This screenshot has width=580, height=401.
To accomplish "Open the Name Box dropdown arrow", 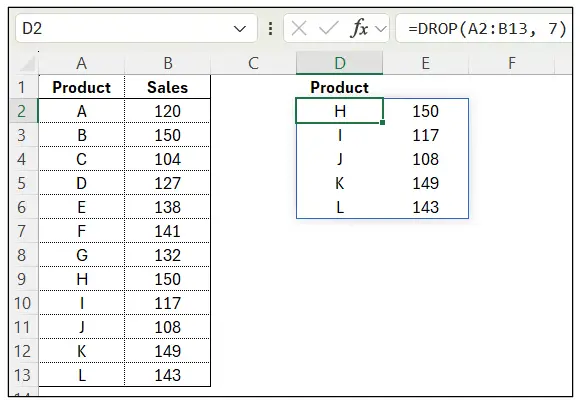I will 240,28.
